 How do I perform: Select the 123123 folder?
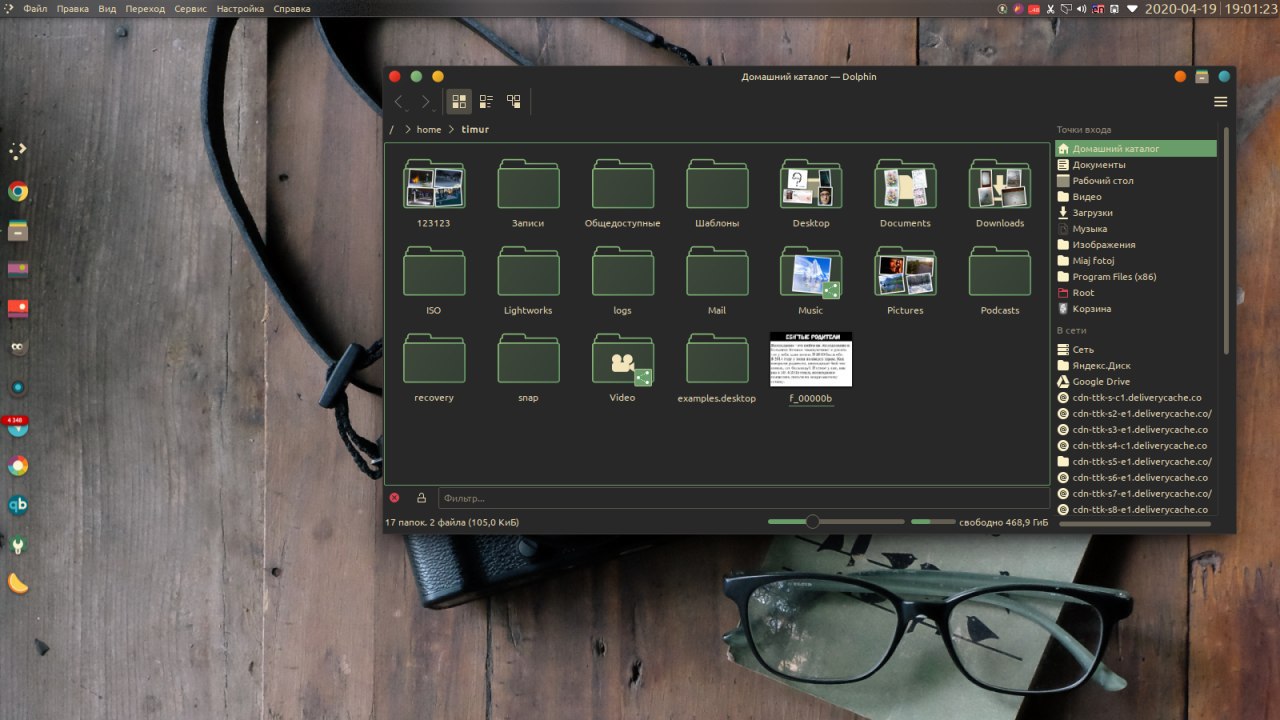434,193
